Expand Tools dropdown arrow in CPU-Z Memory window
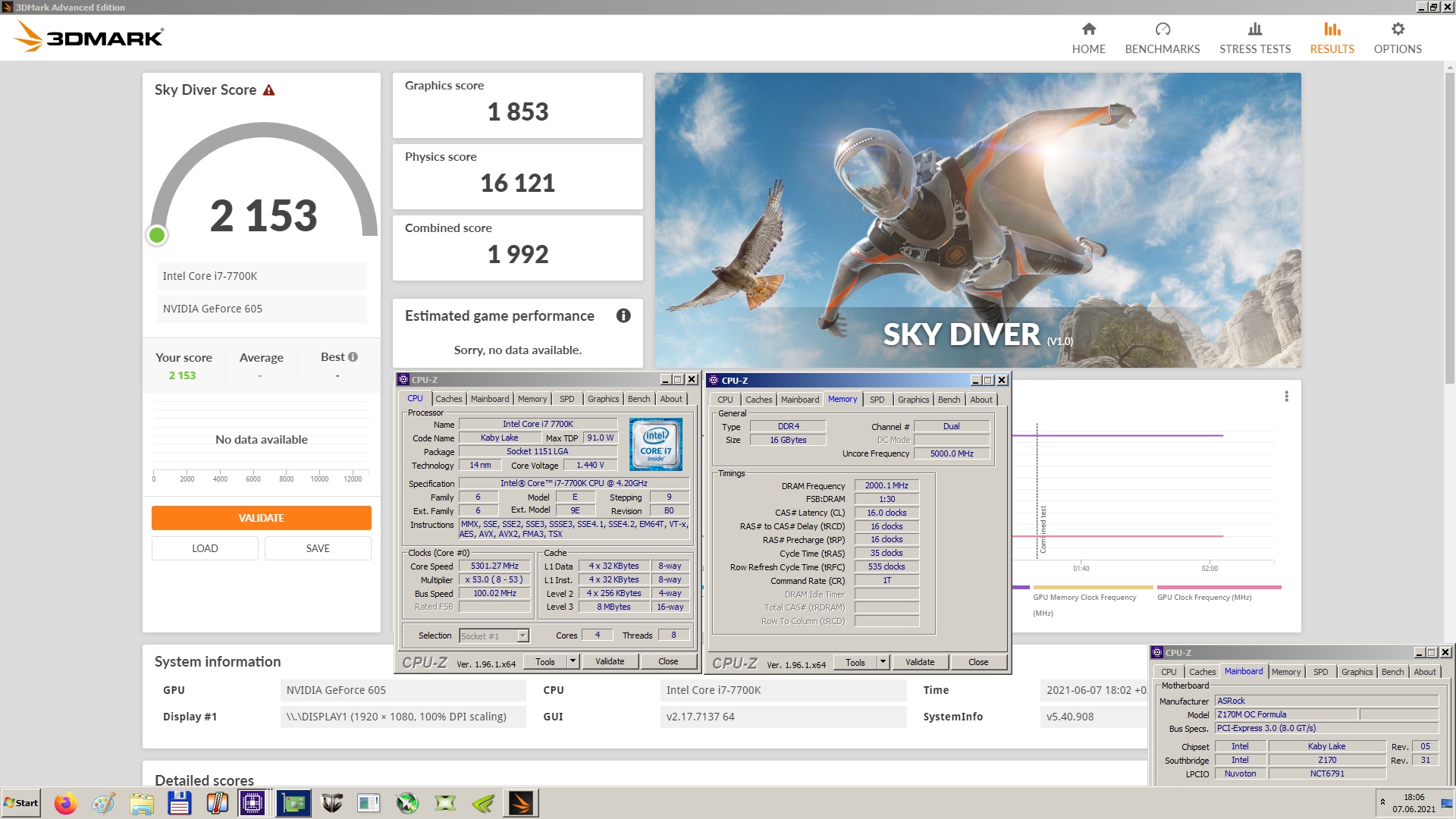 [883, 662]
